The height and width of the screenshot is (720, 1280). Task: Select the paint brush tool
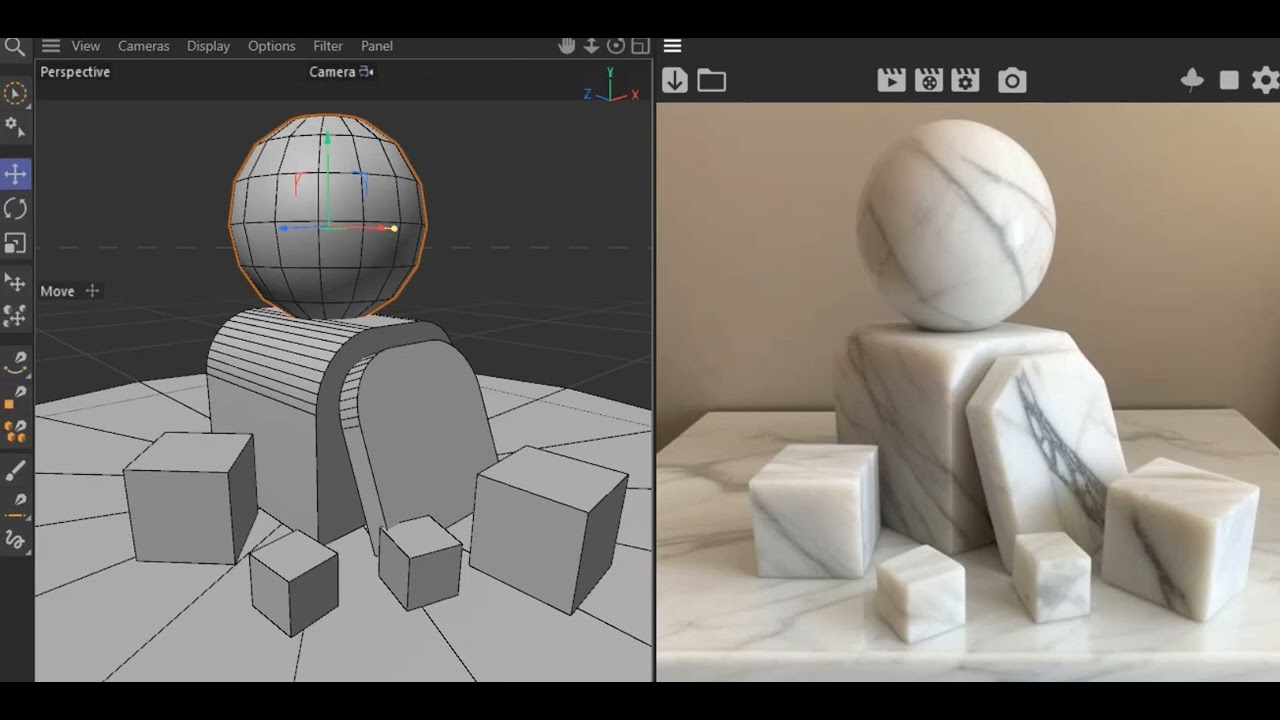(x=15, y=471)
